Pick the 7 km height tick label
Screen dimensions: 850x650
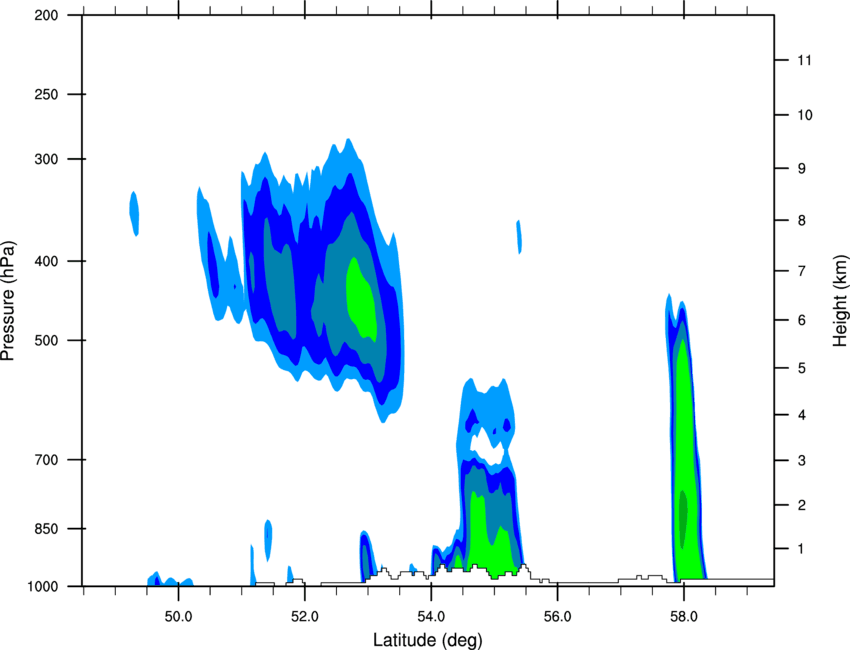click(802, 271)
